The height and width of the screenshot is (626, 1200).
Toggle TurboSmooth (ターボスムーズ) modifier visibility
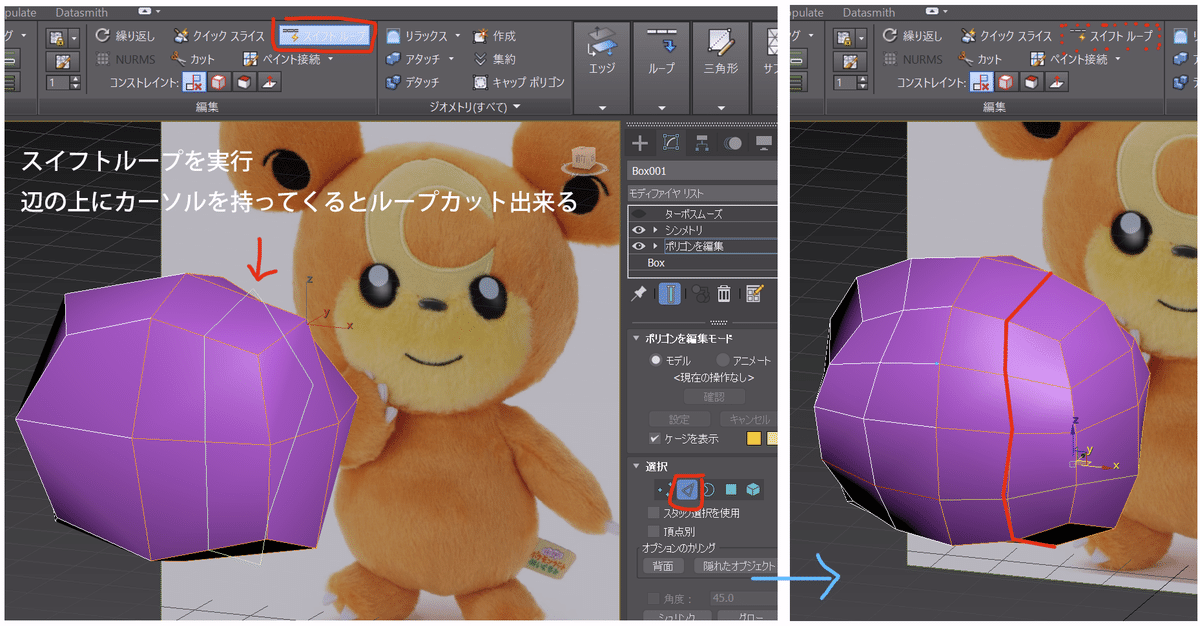click(638, 214)
